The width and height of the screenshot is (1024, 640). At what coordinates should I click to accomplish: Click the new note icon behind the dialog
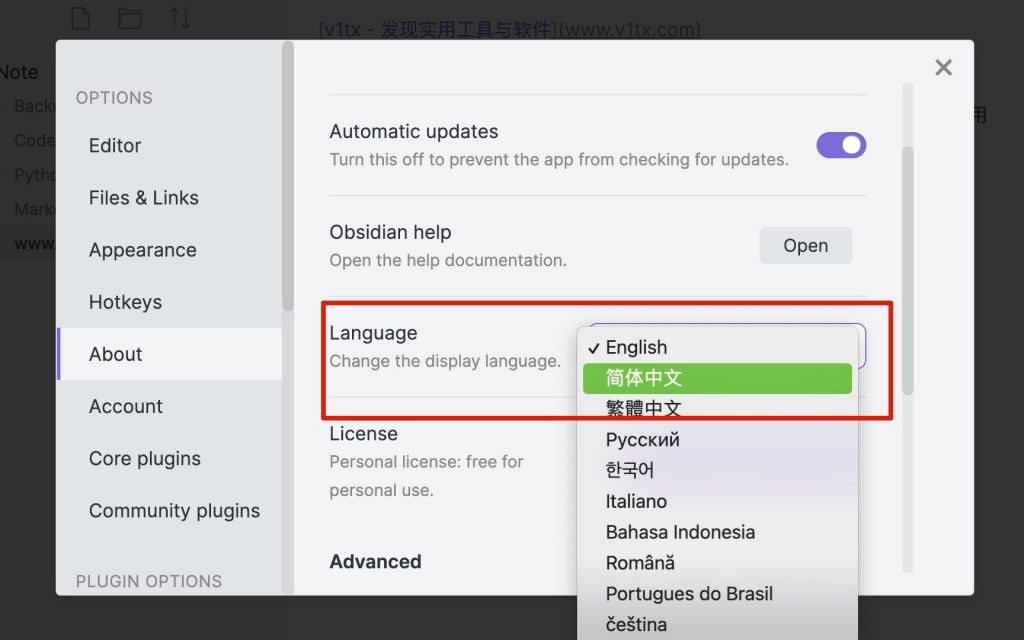coord(80,18)
